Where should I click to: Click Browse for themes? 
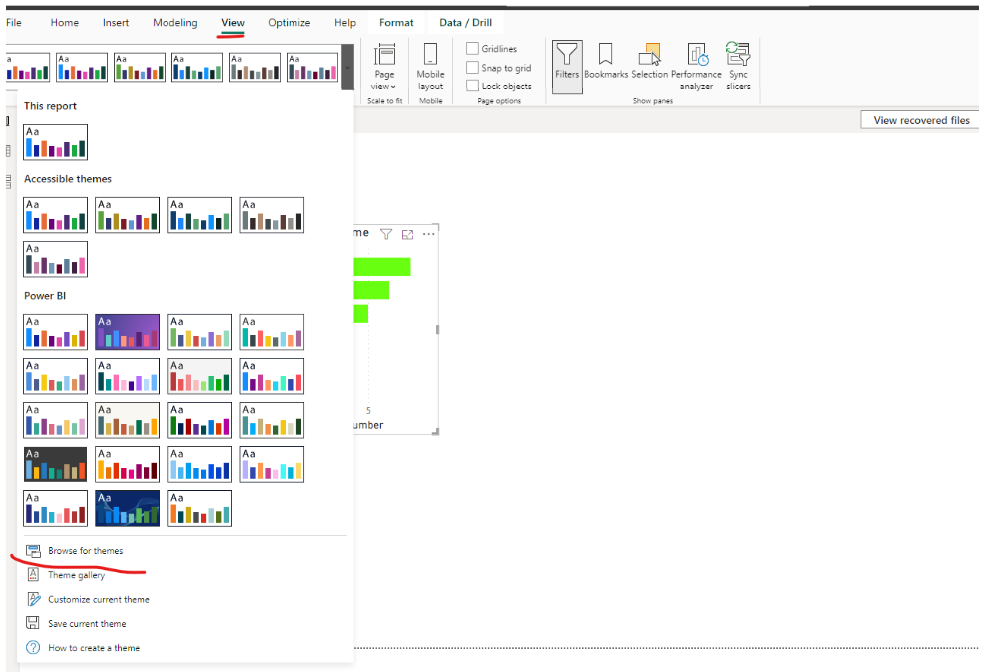point(86,550)
